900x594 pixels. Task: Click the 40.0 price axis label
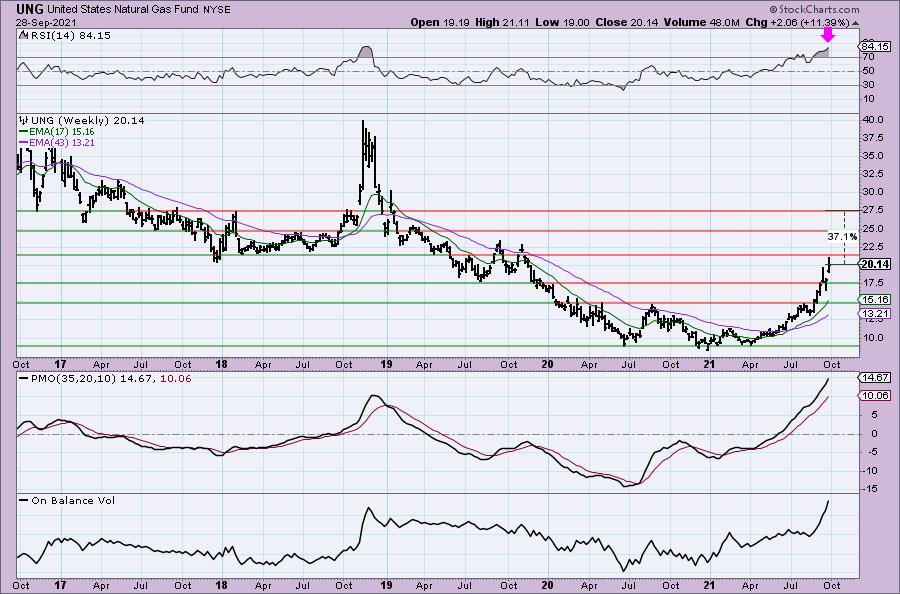pos(872,119)
